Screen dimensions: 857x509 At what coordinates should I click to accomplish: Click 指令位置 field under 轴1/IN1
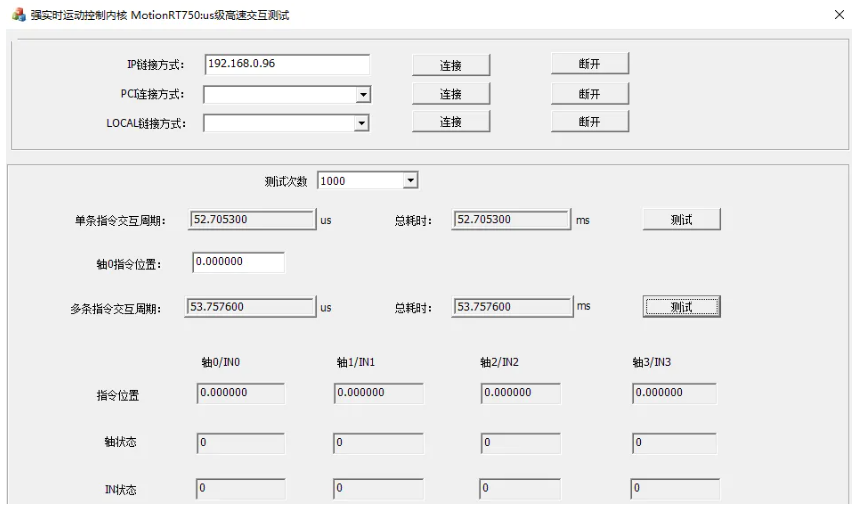point(379,393)
